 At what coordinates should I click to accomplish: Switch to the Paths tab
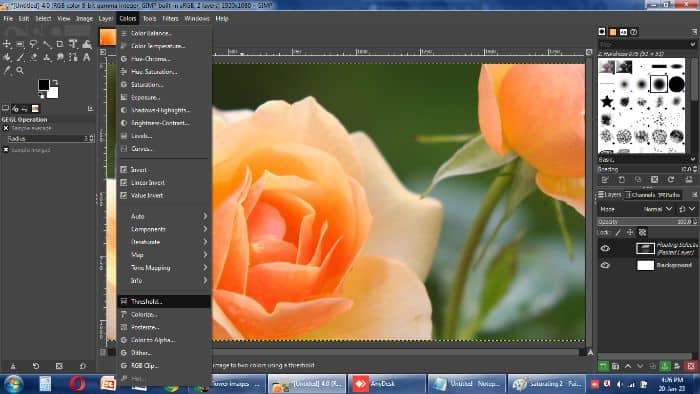tap(669, 195)
